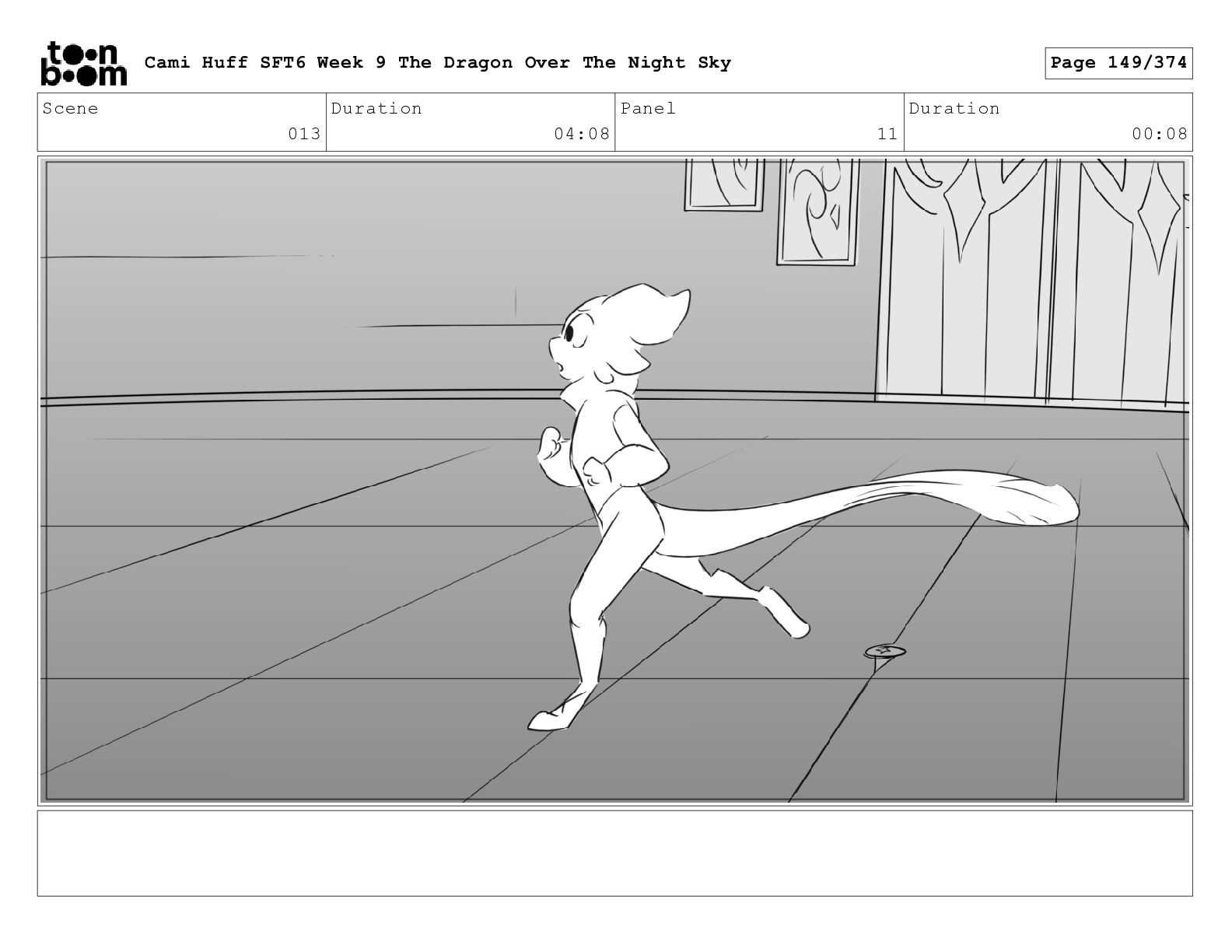Click the coin drawn on the floor
Screen dimensions: 1232x952
pos(885,651)
